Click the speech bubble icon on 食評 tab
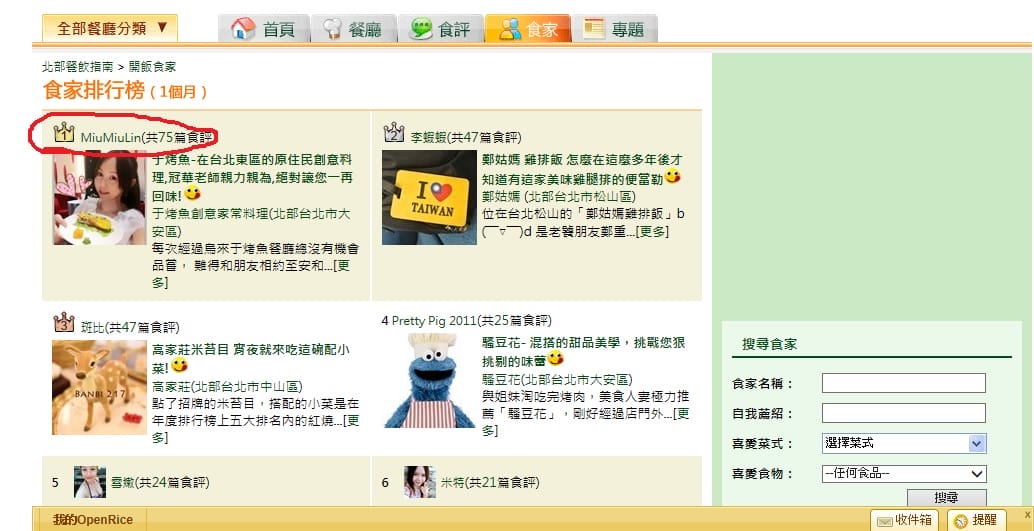 (x=422, y=29)
